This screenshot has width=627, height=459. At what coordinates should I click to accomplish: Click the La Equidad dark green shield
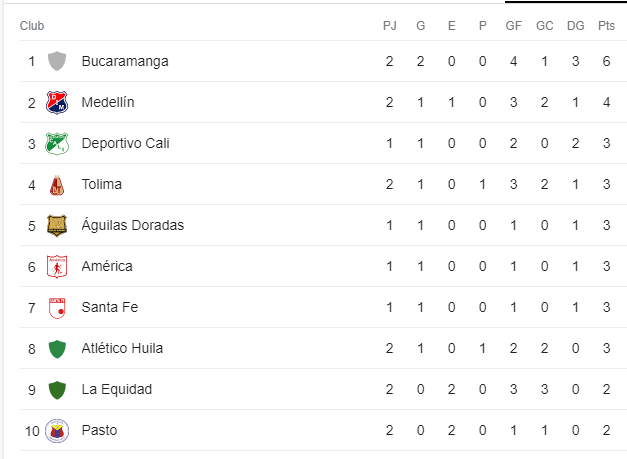pyautogui.click(x=57, y=390)
